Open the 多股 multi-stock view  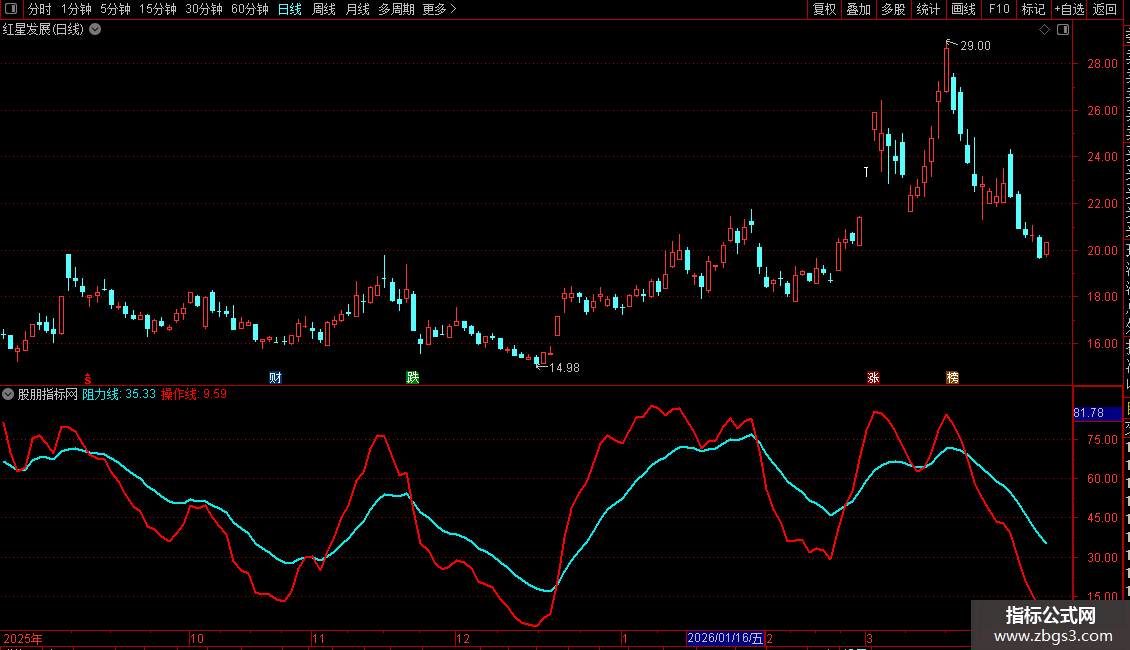tap(894, 9)
